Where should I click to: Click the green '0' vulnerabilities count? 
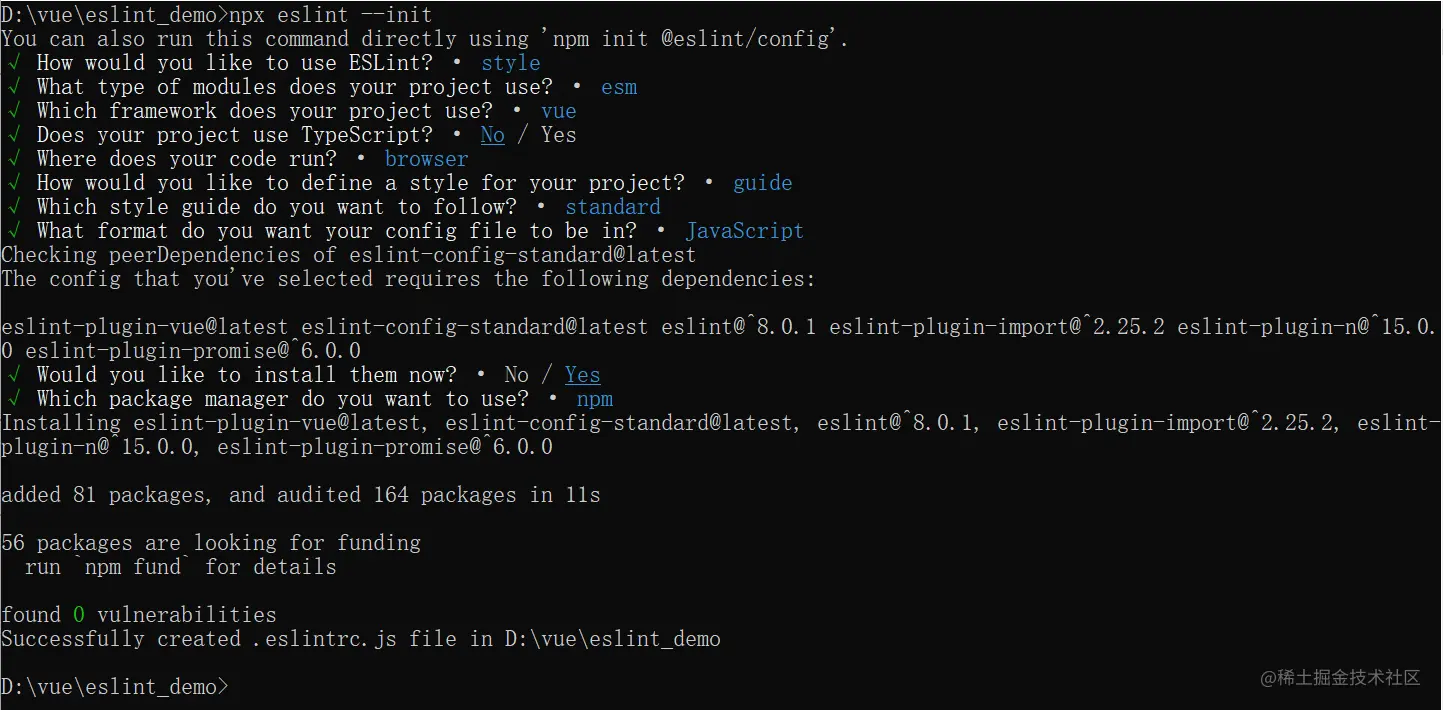[x=79, y=615]
